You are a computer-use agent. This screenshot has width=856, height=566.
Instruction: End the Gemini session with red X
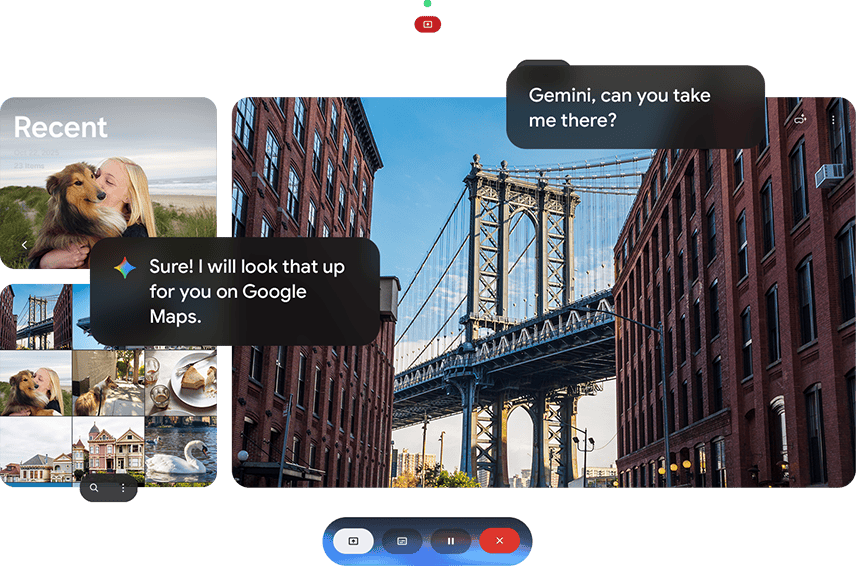[499, 541]
